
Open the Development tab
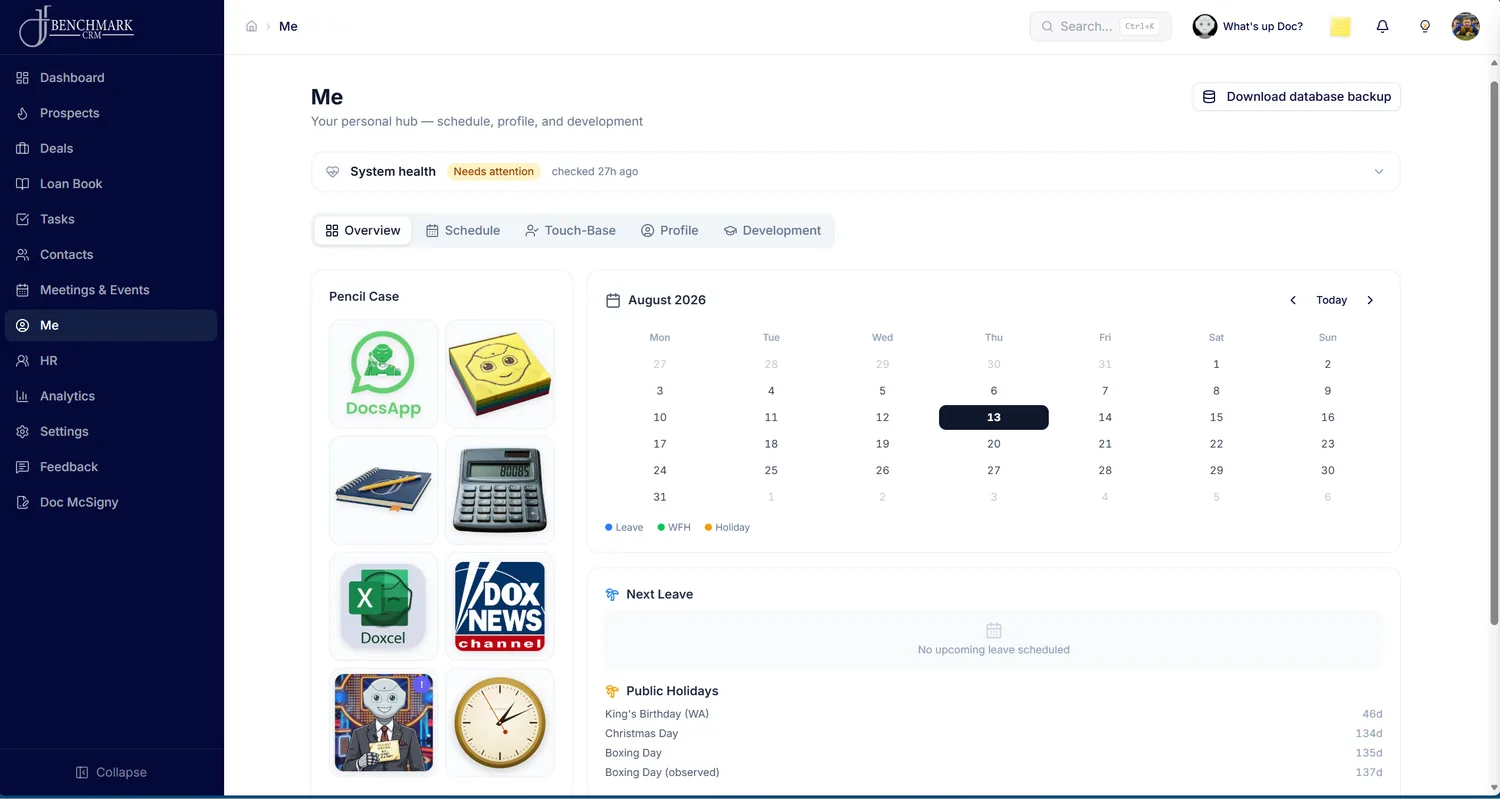pyautogui.click(x=772, y=230)
